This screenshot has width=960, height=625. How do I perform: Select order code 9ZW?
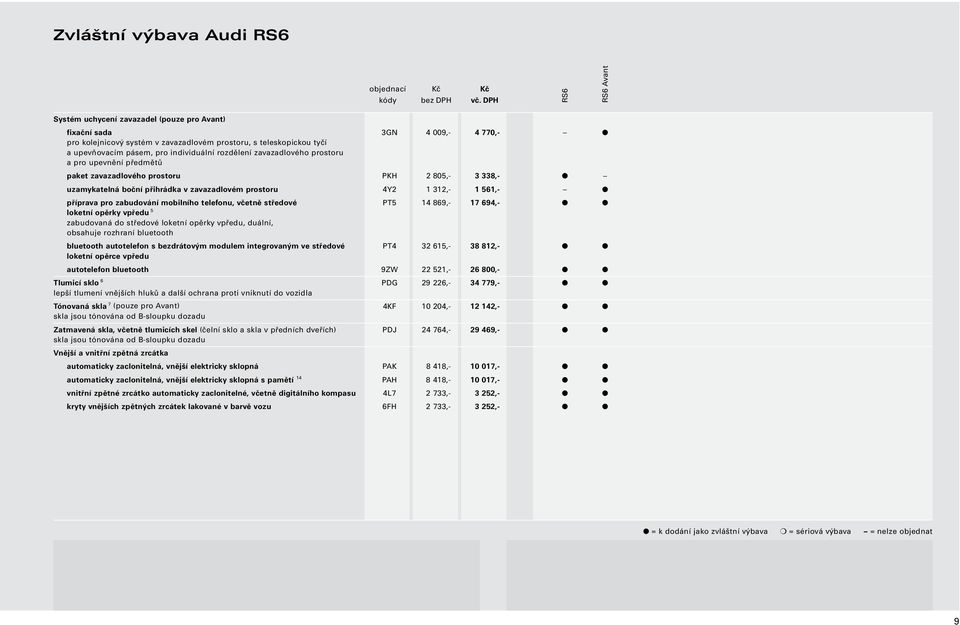coord(389,269)
